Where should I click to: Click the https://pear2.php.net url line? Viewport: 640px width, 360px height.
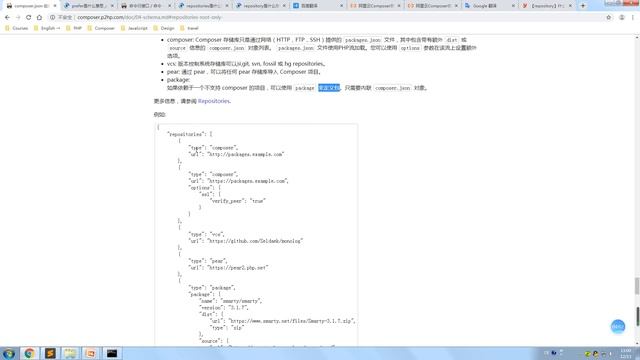coord(229,267)
